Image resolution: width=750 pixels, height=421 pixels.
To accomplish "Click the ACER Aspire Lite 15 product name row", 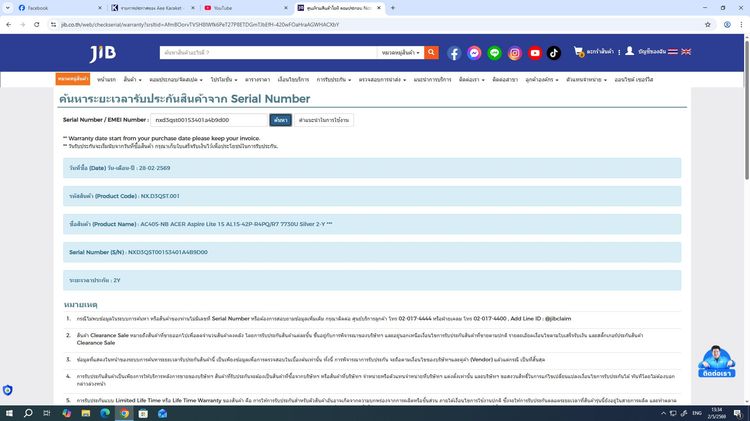I will 372,224.
